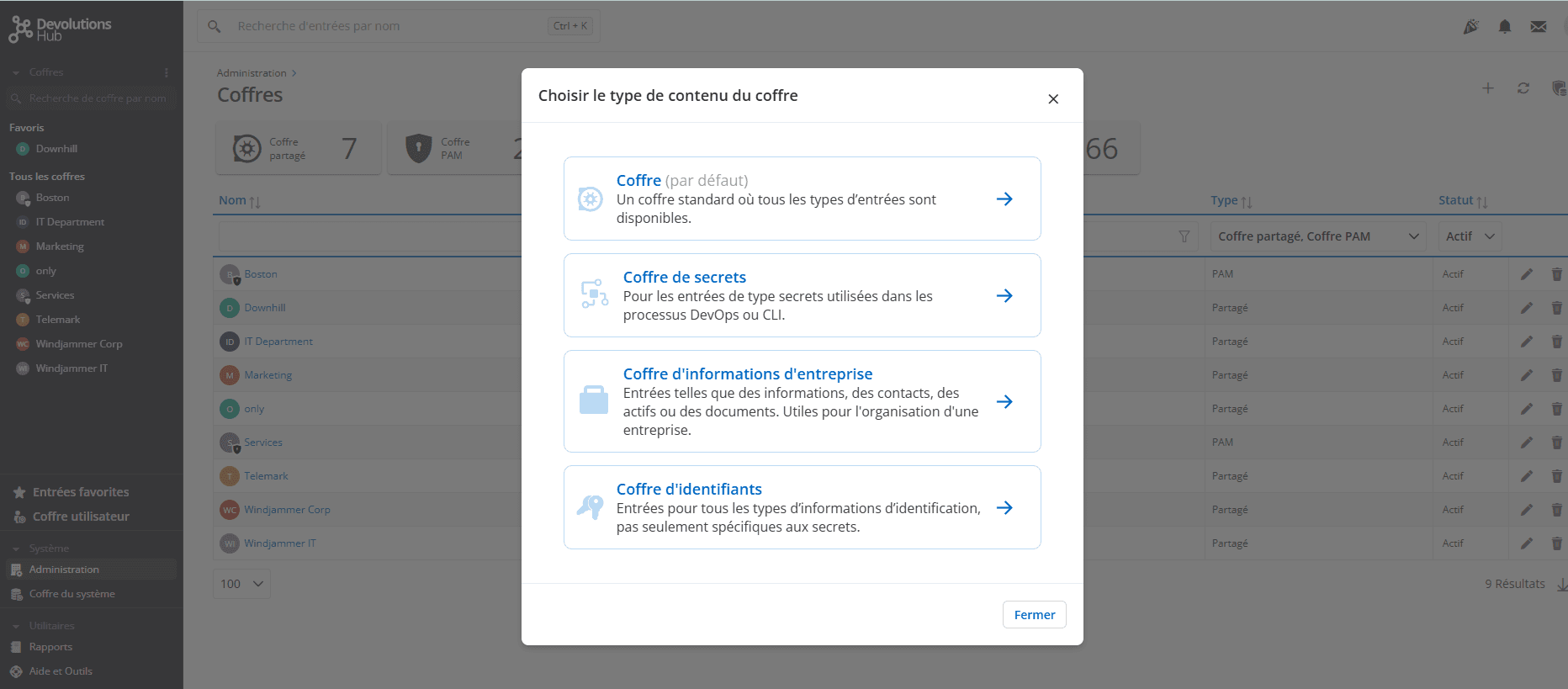Collapse the Système sidebar section
This screenshot has width=1568, height=689.
16,549
